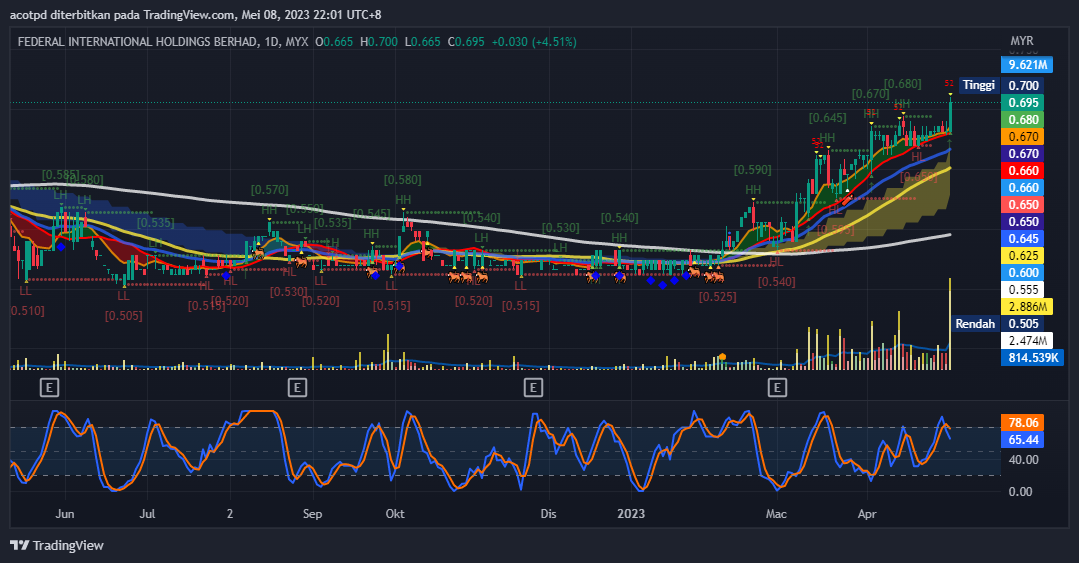Click the open value O0.665
This screenshot has width=1079, height=563.
click(334, 42)
